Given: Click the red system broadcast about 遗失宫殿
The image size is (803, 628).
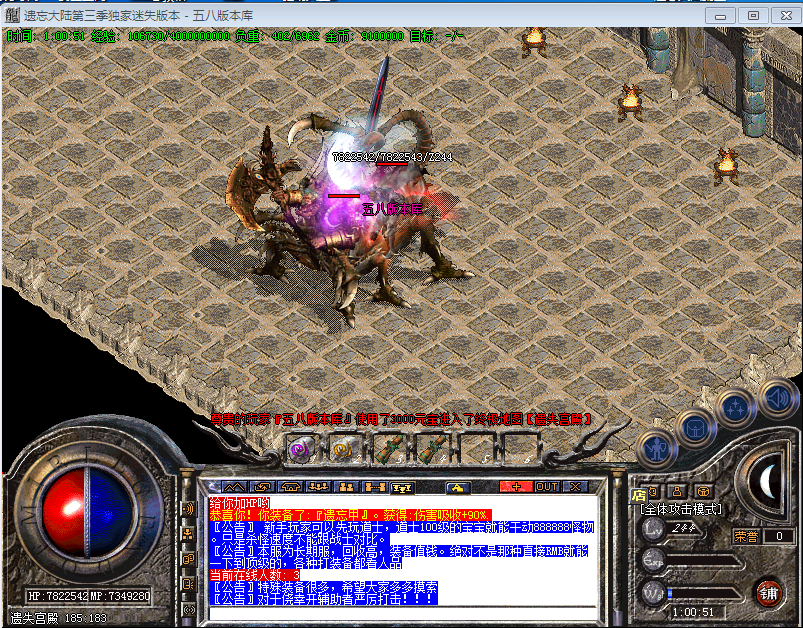Looking at the screenshot, I should click(x=401, y=419).
